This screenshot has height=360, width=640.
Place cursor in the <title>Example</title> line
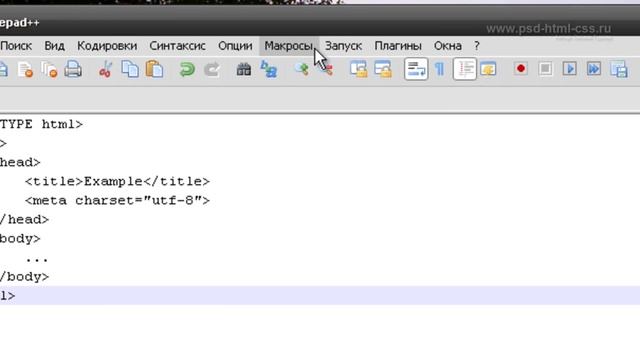pos(117,181)
